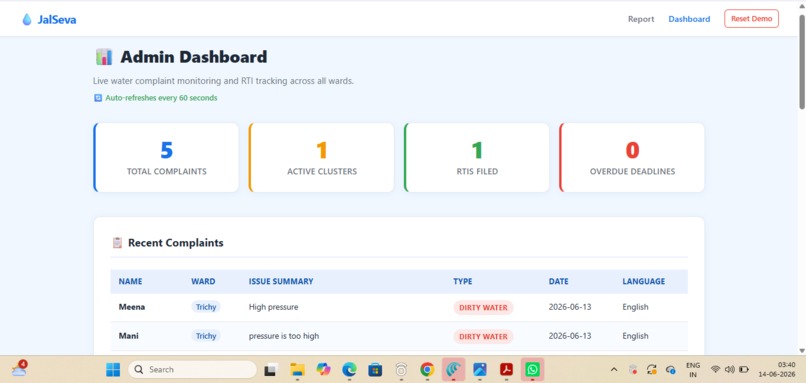806x383 pixels.
Task: Open Wi-Fi network settings in the tray
Action: [715, 369]
